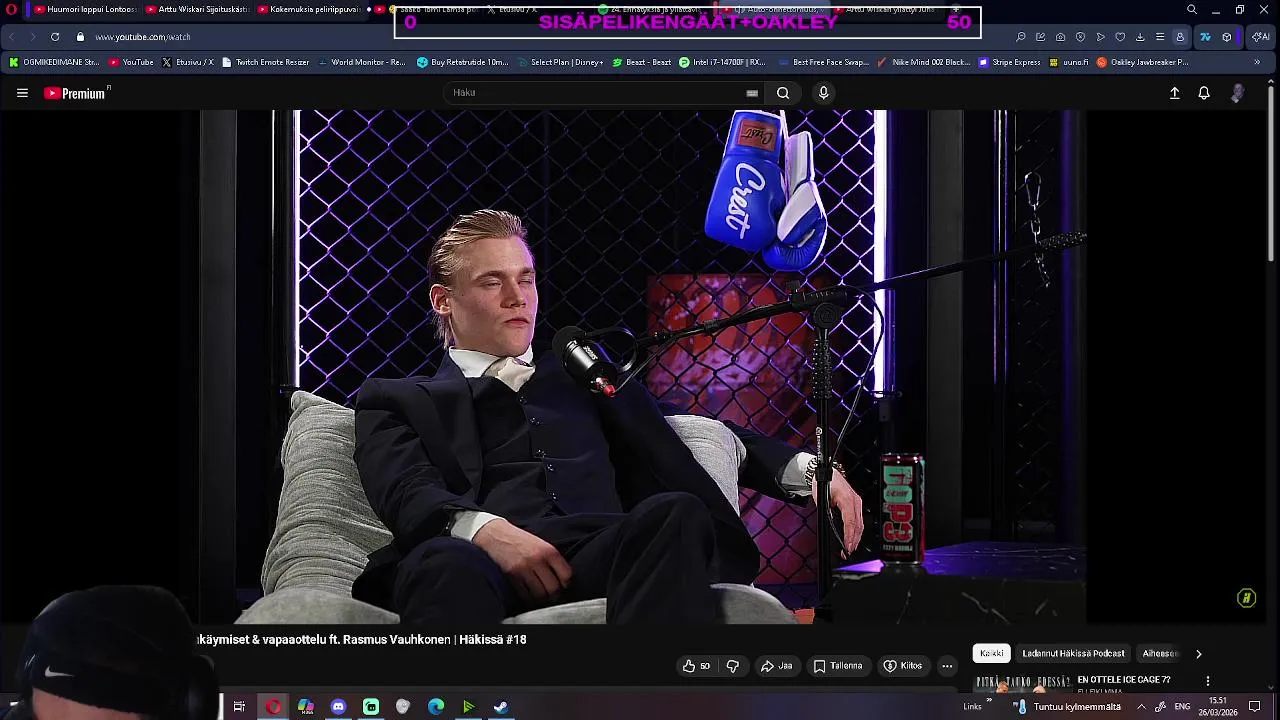Like the video with thumbs up
The image size is (1280, 720).
click(x=697, y=666)
